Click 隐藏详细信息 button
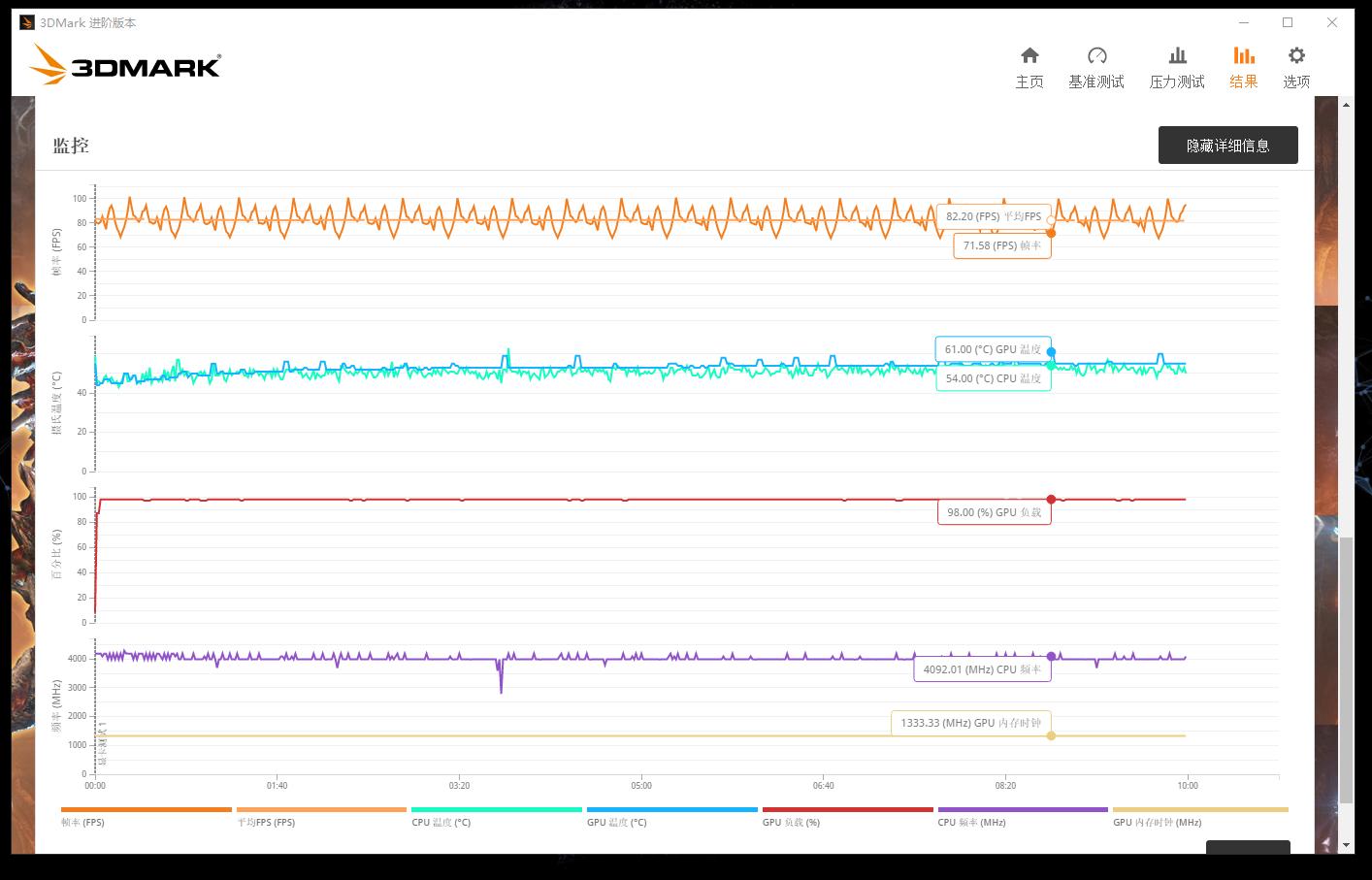Screen dimensions: 1372x880 click(1227, 146)
